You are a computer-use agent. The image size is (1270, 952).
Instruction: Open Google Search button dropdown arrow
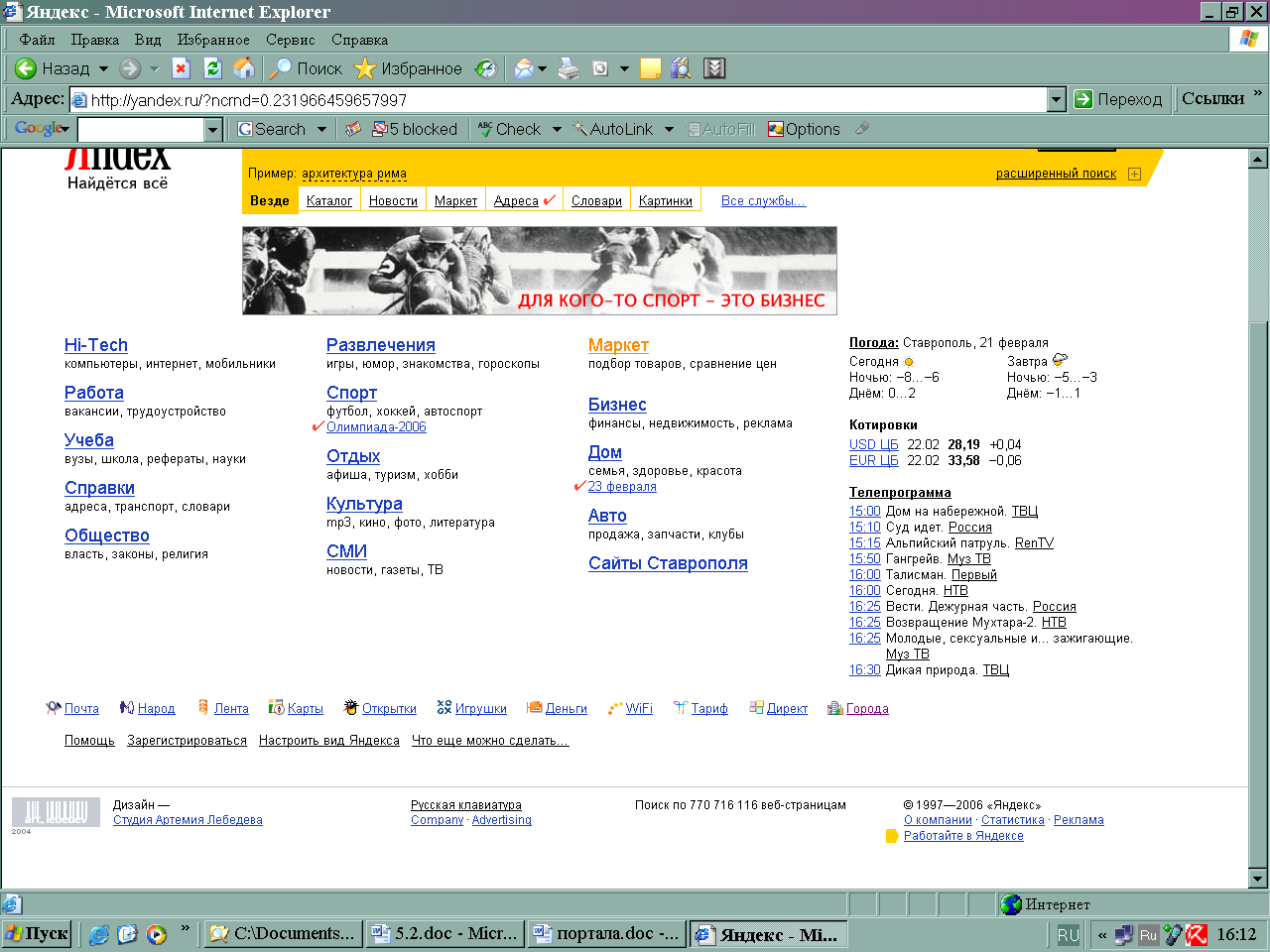(321, 129)
